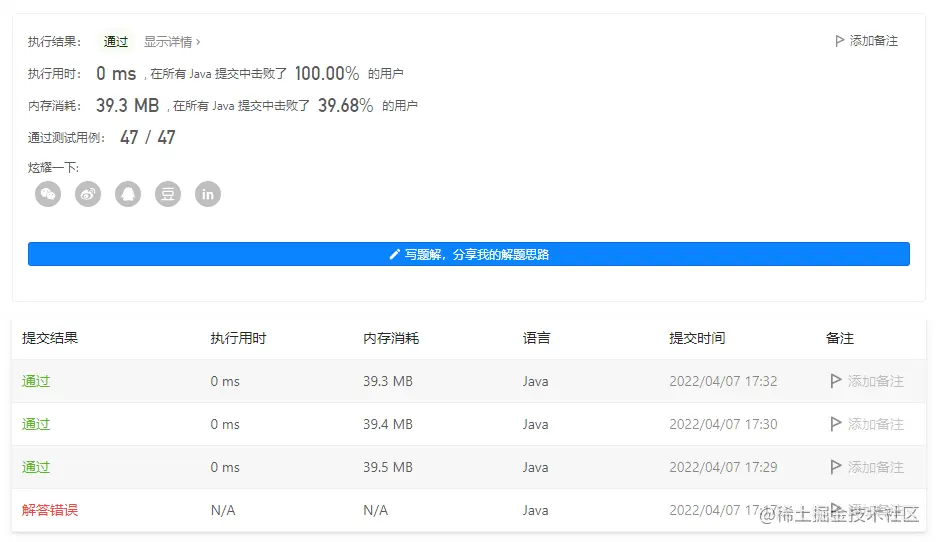Click 0 ms cell in 17:32 row
The width and height of the screenshot is (937, 542).
(x=225, y=381)
